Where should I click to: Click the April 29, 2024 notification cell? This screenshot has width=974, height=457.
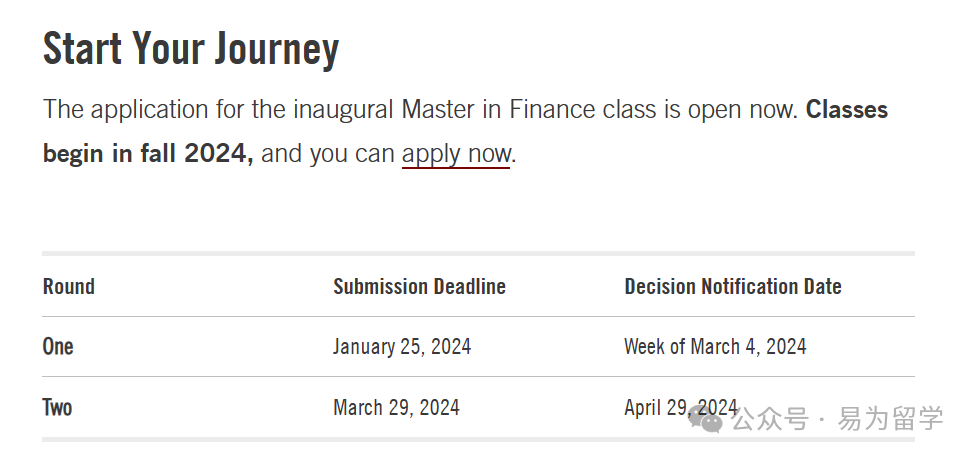tap(681, 407)
